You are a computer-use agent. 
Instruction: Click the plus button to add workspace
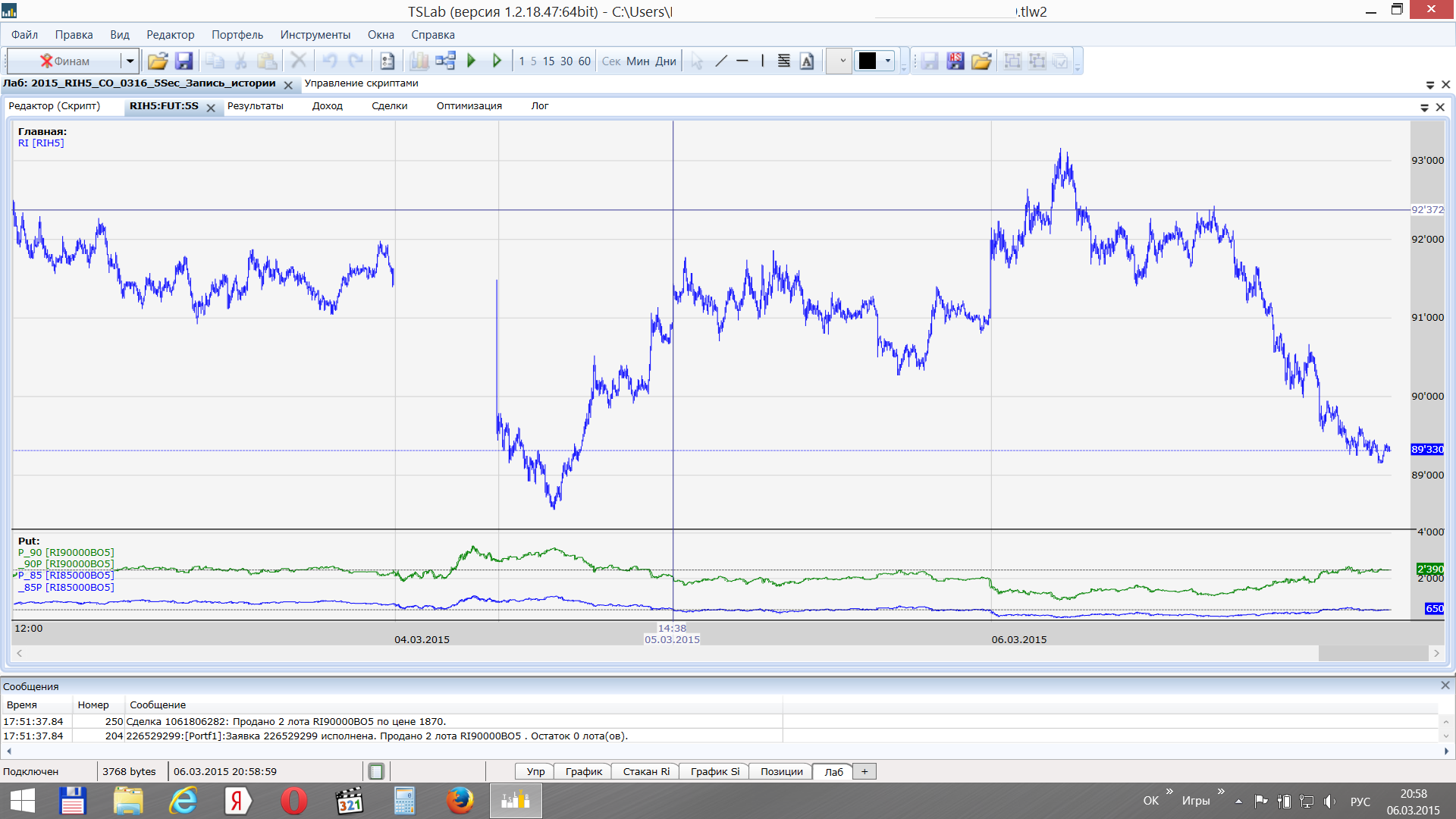coord(864,771)
